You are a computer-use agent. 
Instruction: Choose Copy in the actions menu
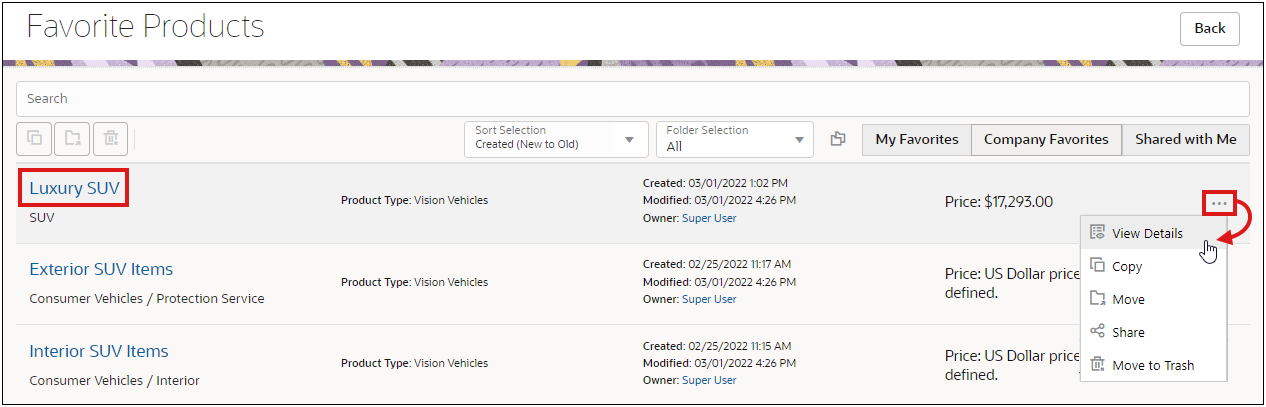click(1127, 266)
